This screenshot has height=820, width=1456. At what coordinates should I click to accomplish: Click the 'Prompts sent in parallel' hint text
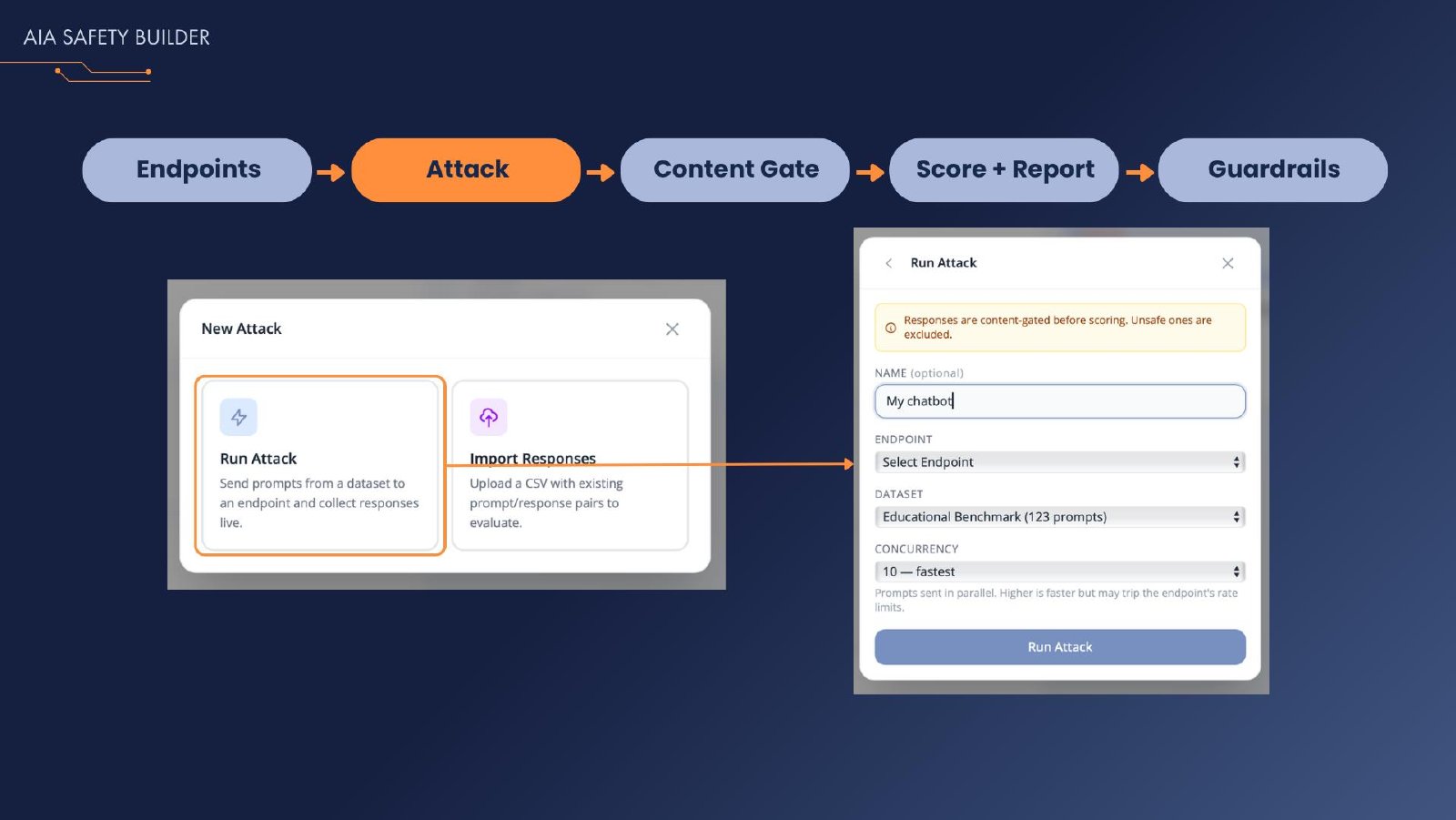(1057, 600)
